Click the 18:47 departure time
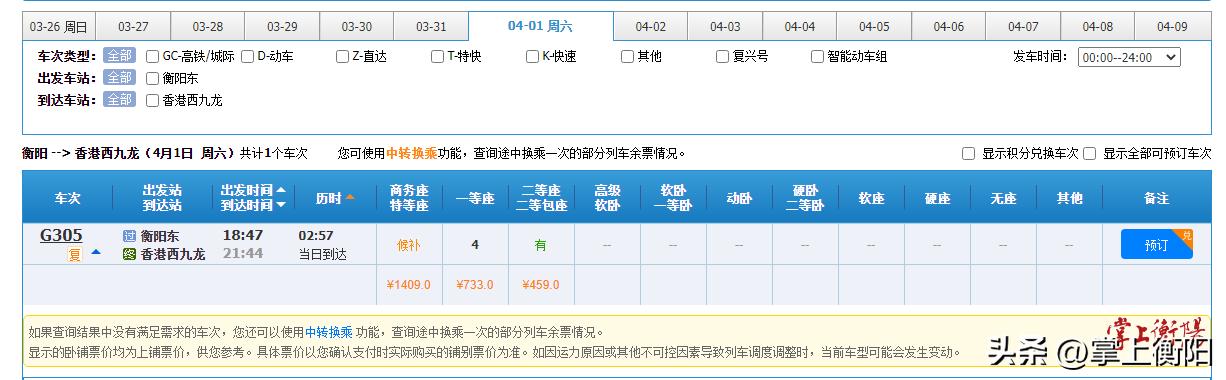 tap(242, 235)
